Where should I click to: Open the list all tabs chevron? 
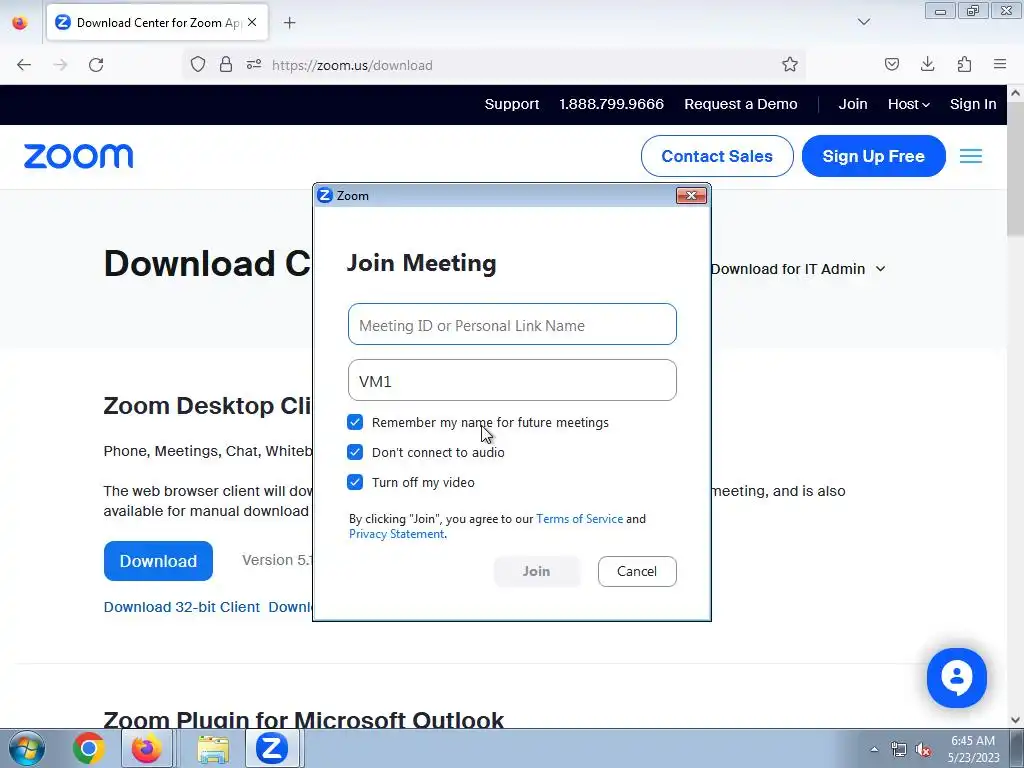point(863,22)
